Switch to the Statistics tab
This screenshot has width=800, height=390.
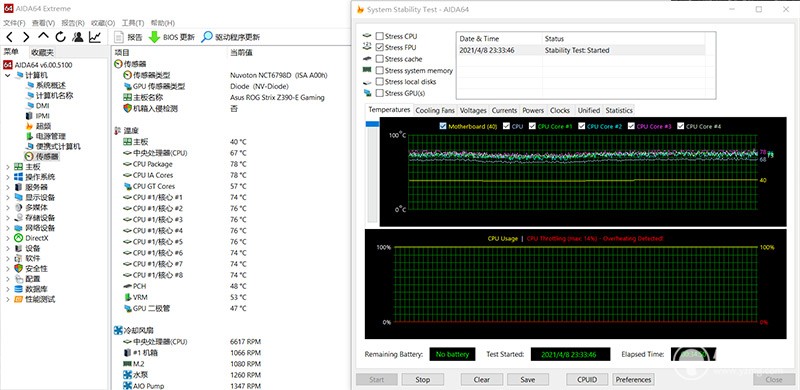[x=619, y=110]
